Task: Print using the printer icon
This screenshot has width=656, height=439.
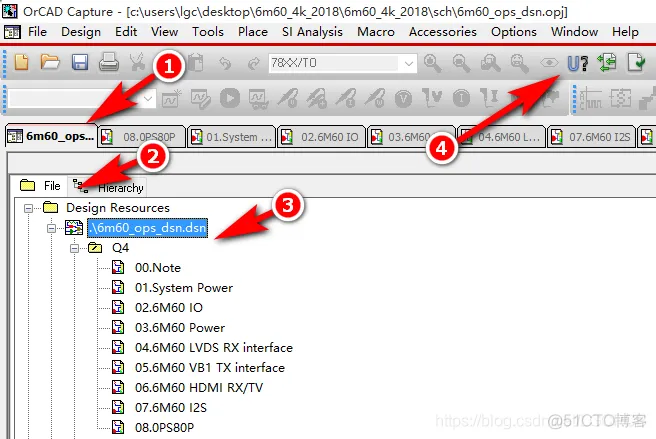Action: 109,63
